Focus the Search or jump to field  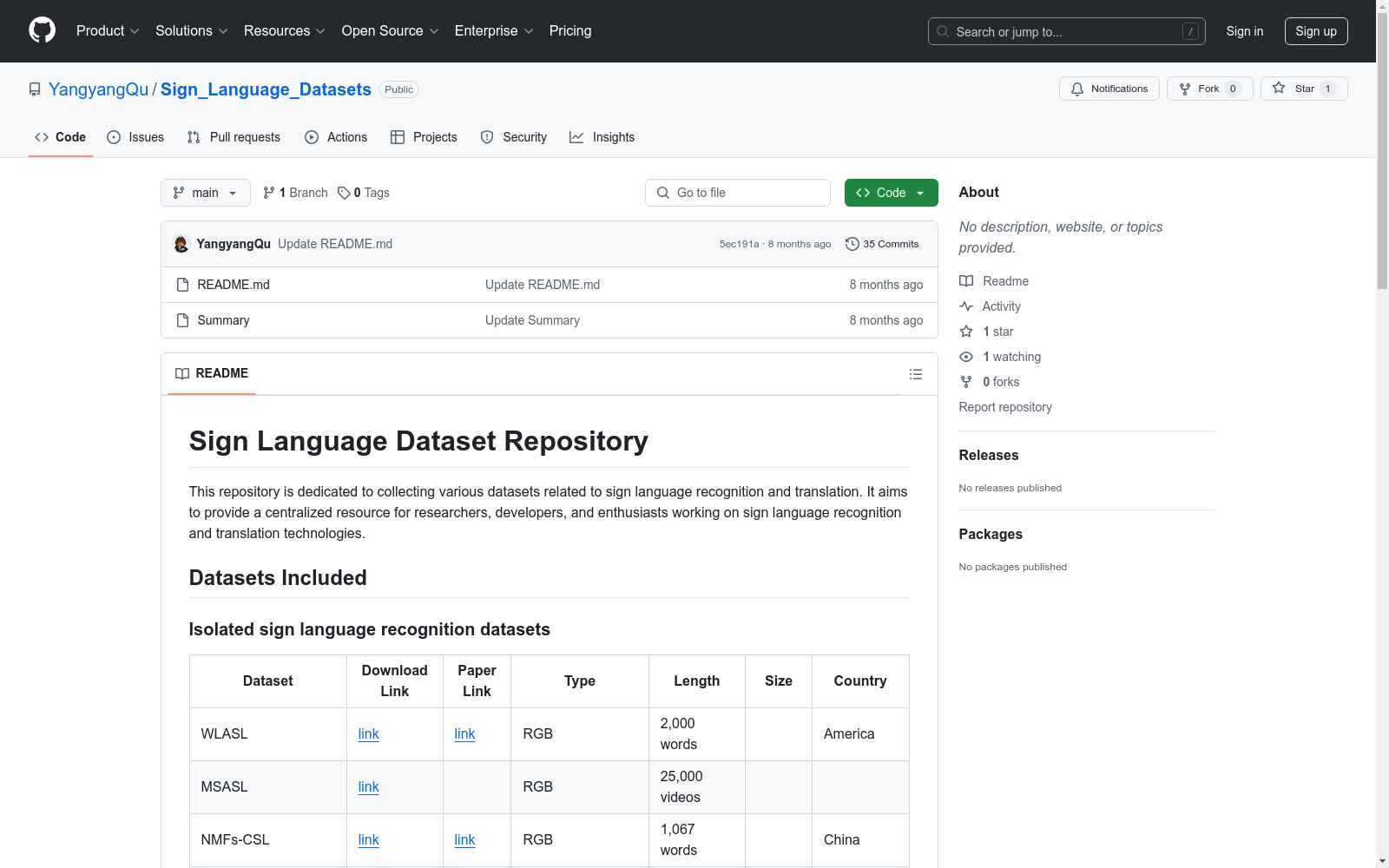(x=1067, y=31)
